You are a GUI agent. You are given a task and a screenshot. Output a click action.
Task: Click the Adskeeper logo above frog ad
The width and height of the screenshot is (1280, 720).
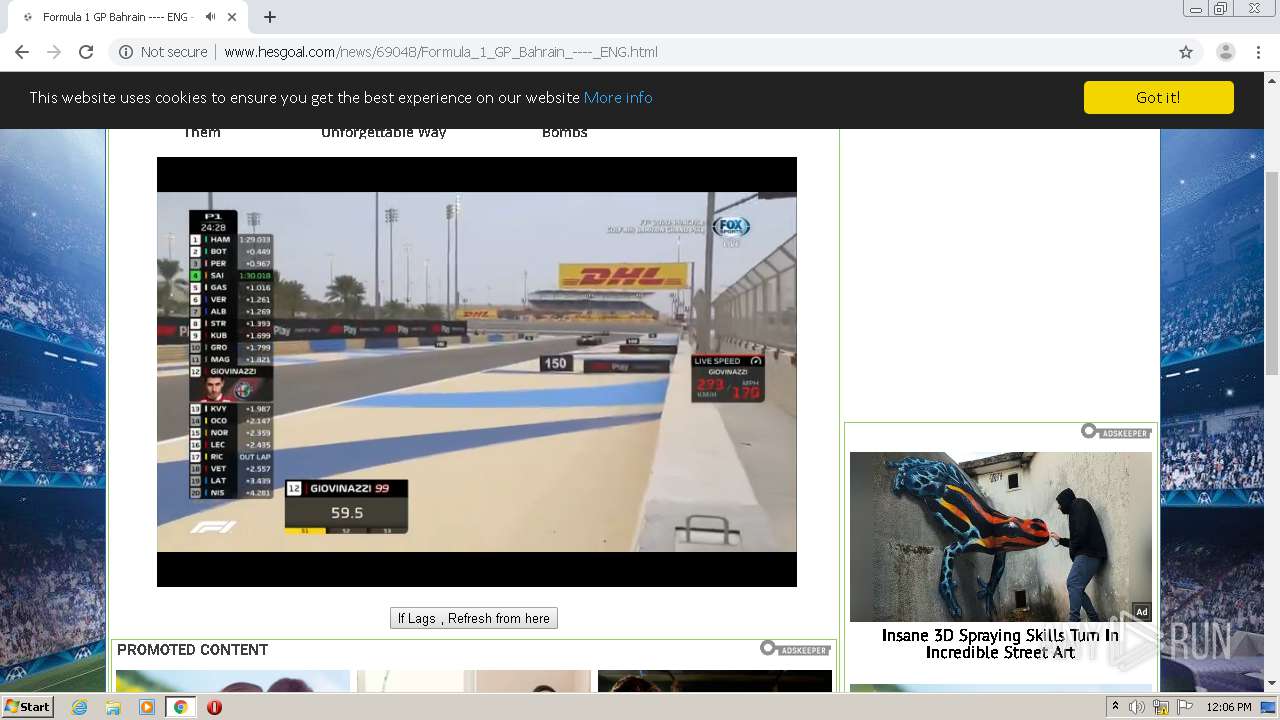click(x=1116, y=431)
